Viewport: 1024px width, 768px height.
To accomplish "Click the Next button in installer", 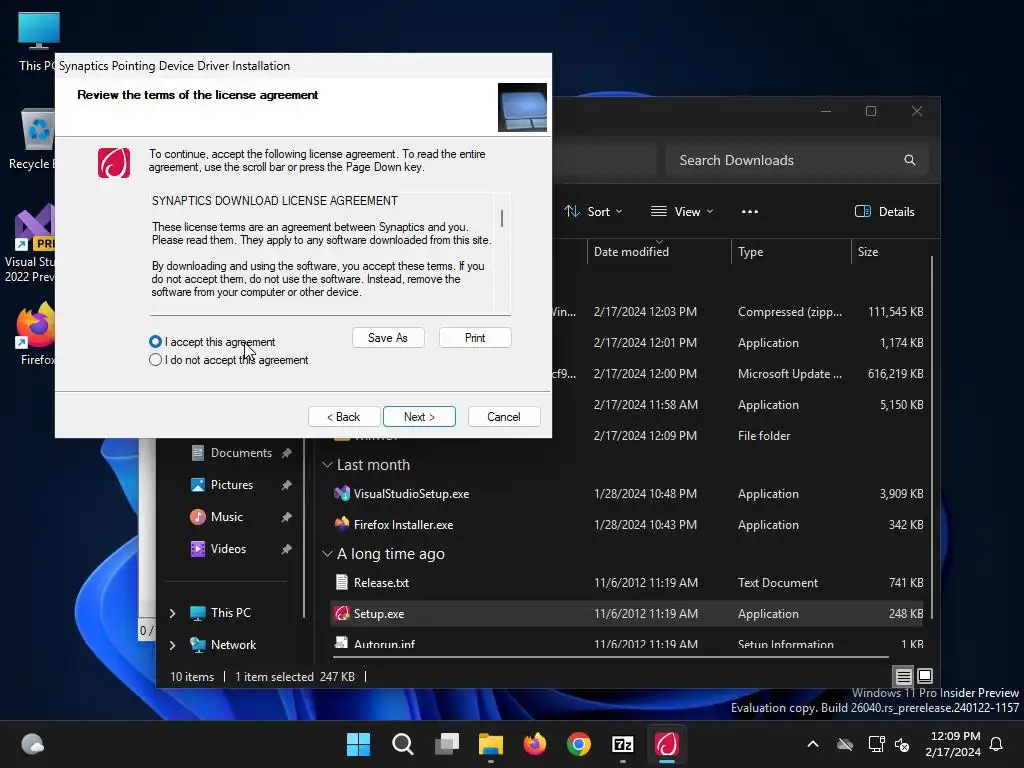I will coord(419,417).
